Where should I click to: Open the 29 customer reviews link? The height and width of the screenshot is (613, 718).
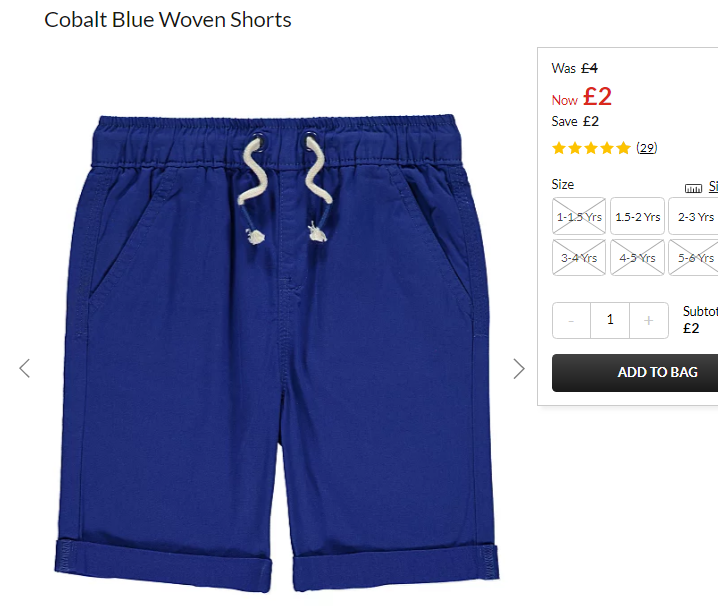pos(647,148)
